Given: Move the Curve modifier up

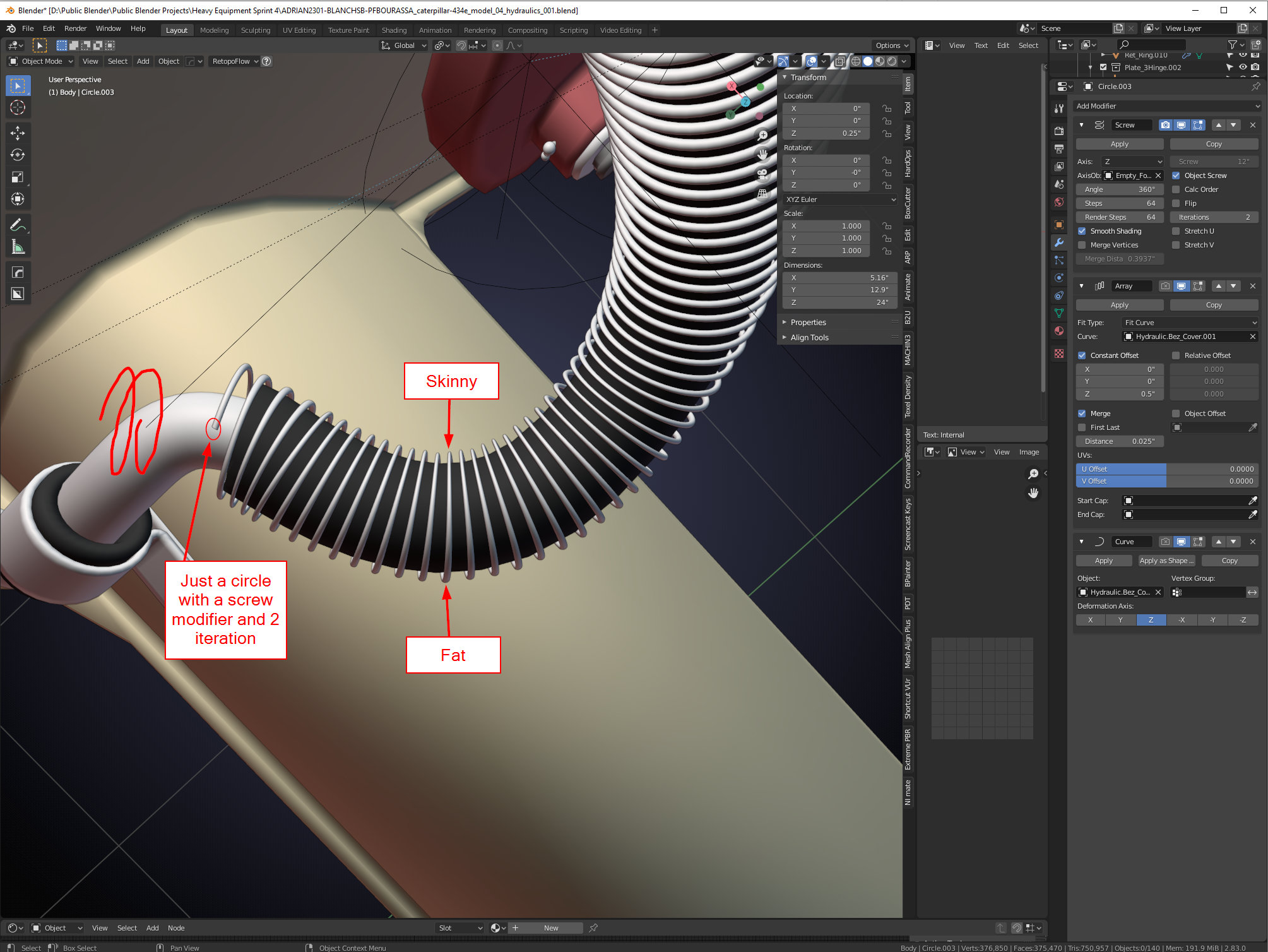Looking at the screenshot, I should (x=1219, y=542).
